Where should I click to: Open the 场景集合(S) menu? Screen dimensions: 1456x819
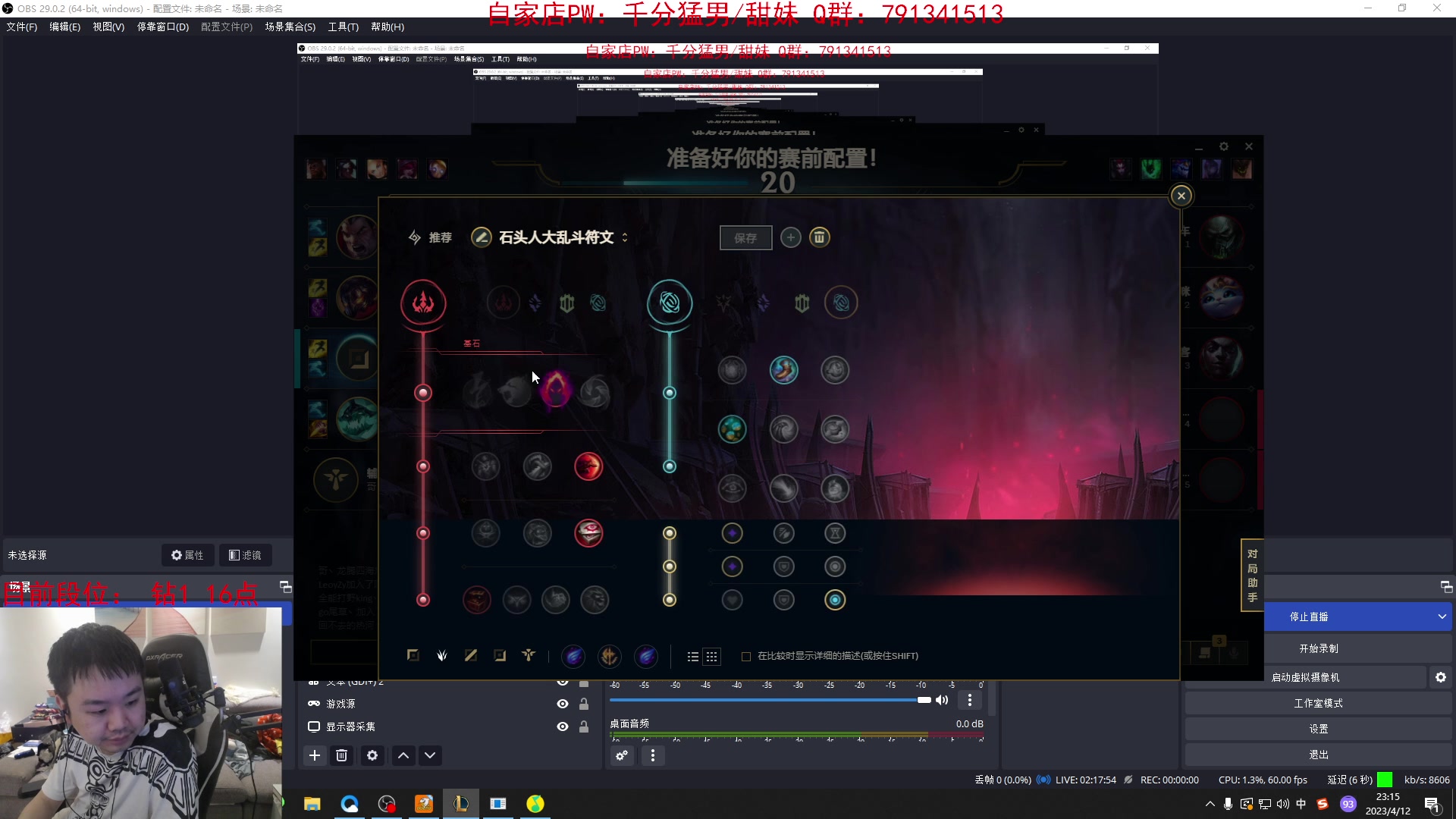click(290, 27)
